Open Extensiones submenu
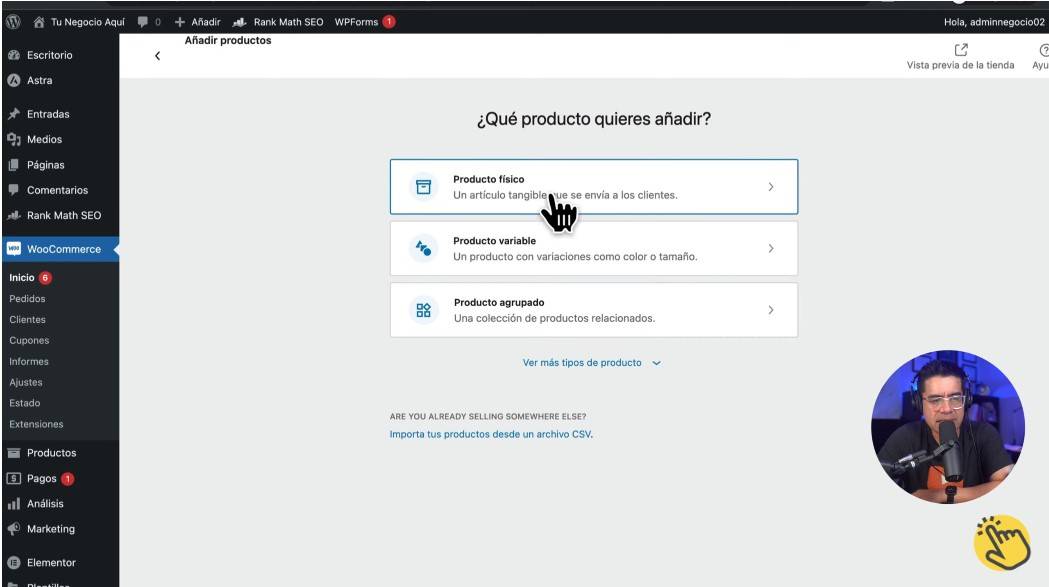The image size is (1049, 587). point(36,424)
